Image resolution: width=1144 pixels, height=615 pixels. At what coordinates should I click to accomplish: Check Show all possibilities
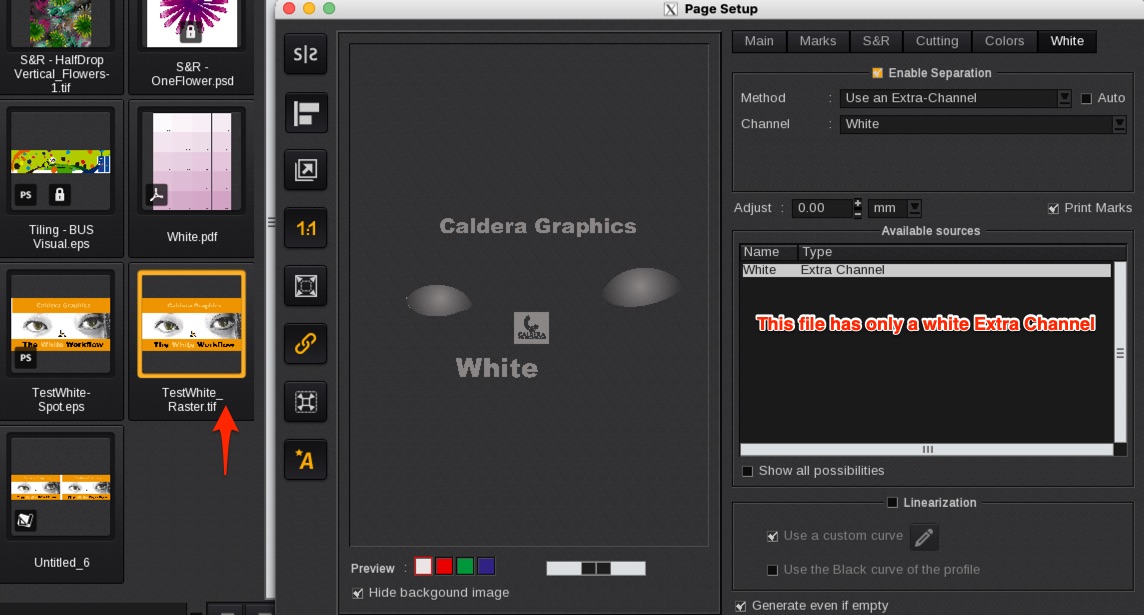point(747,471)
